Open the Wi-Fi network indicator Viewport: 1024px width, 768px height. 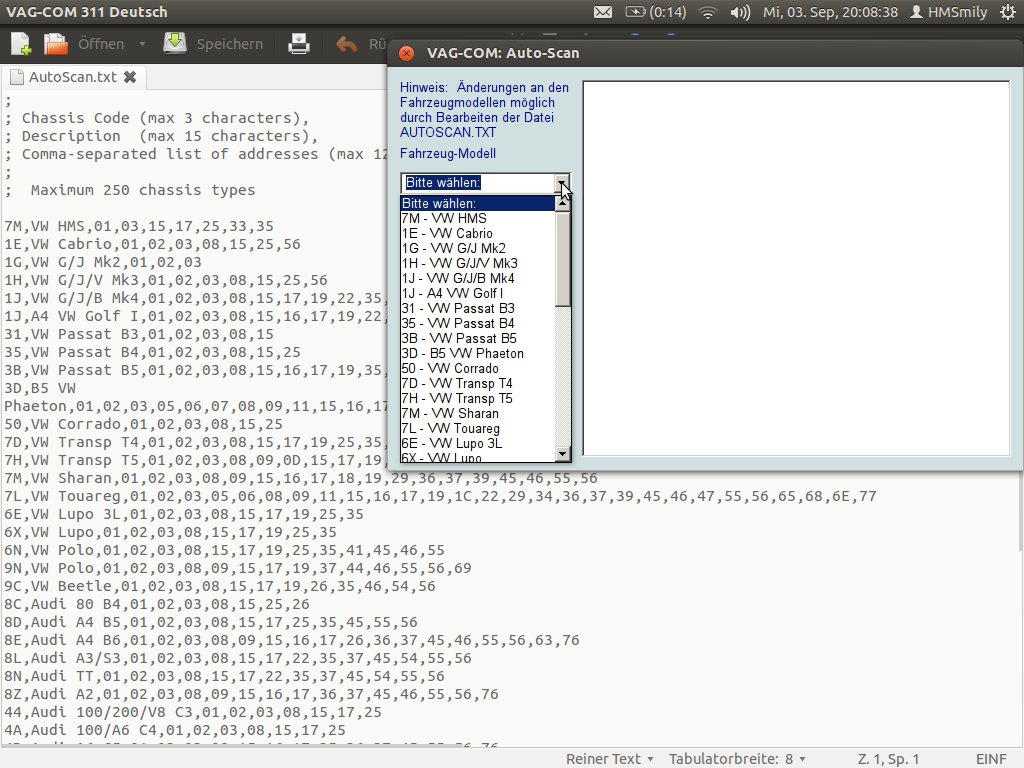coord(707,12)
